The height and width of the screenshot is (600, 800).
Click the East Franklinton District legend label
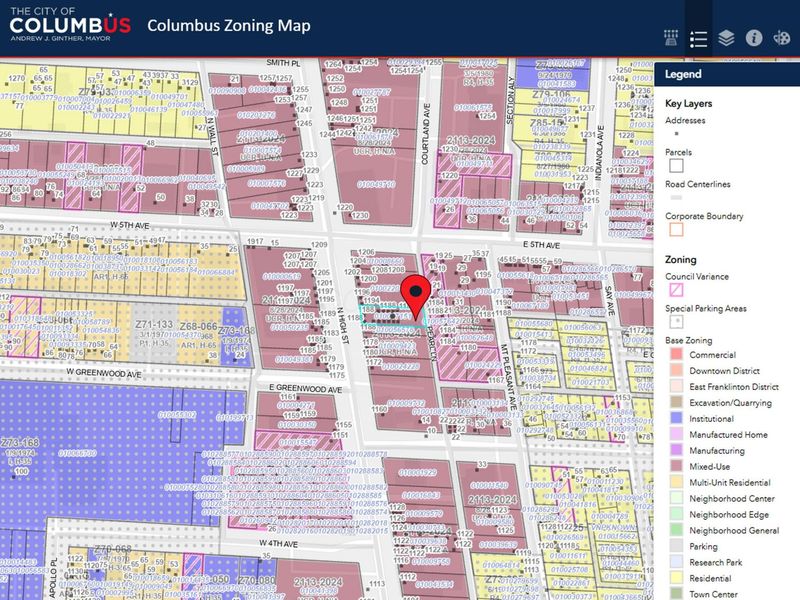point(734,387)
